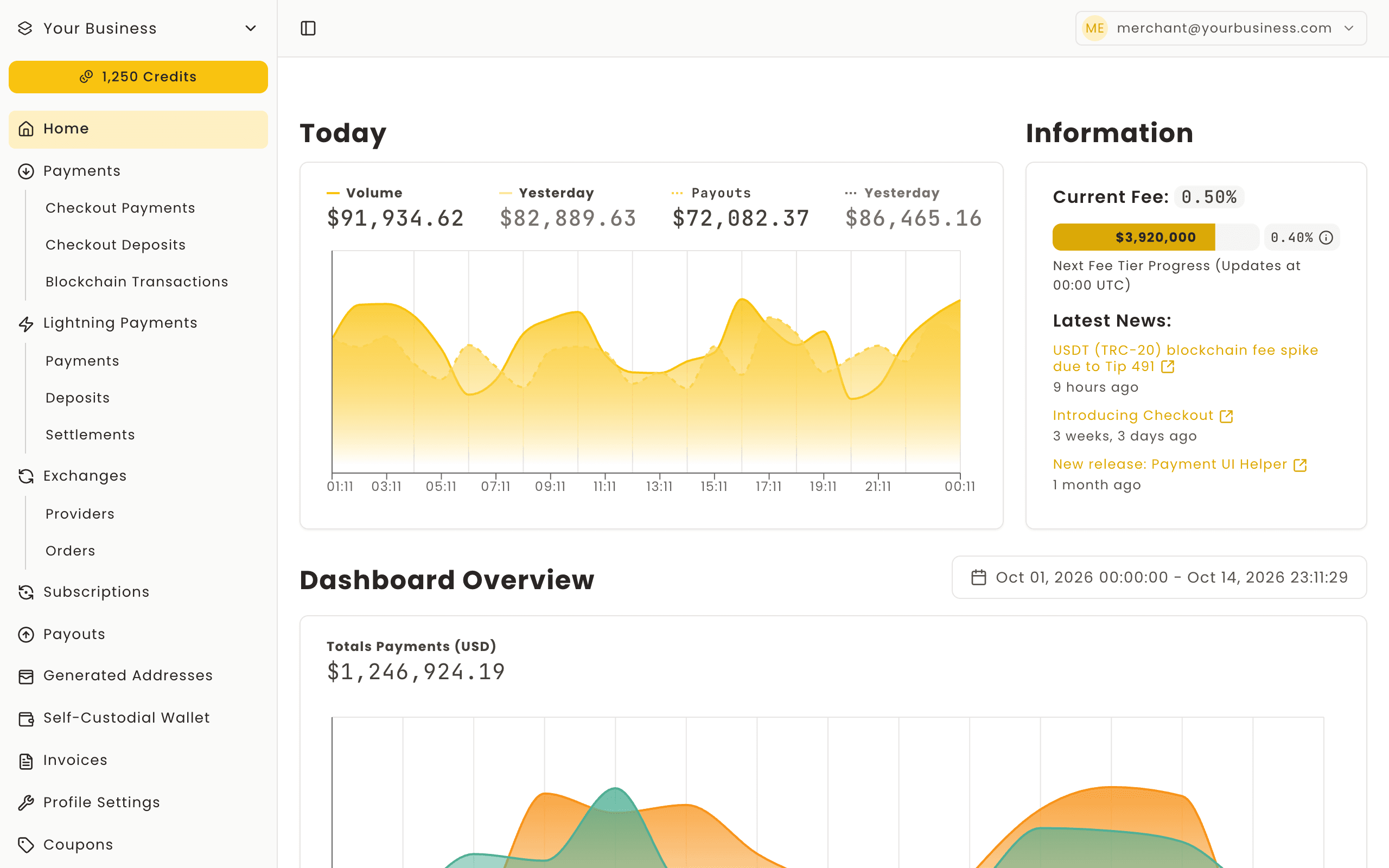Click the 0.50% current fee badge
Viewport: 1389px width, 868px height.
coord(1209,197)
